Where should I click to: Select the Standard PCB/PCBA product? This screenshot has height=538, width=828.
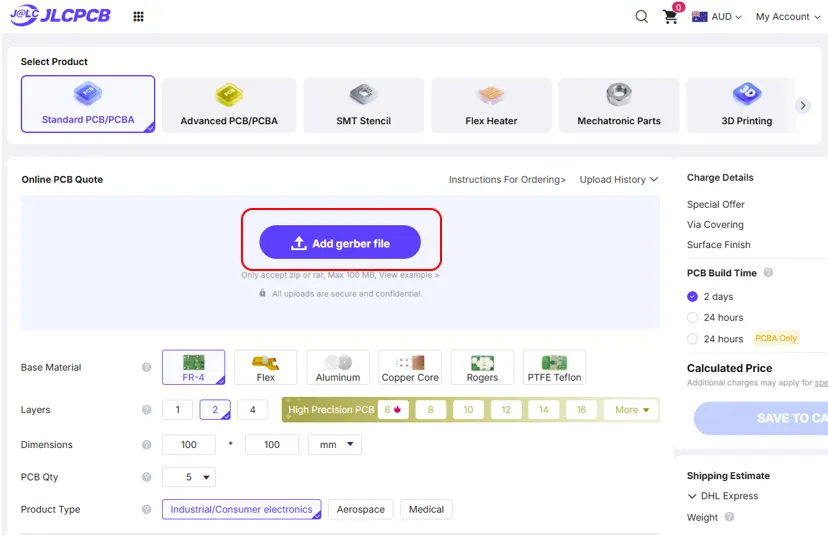point(88,104)
